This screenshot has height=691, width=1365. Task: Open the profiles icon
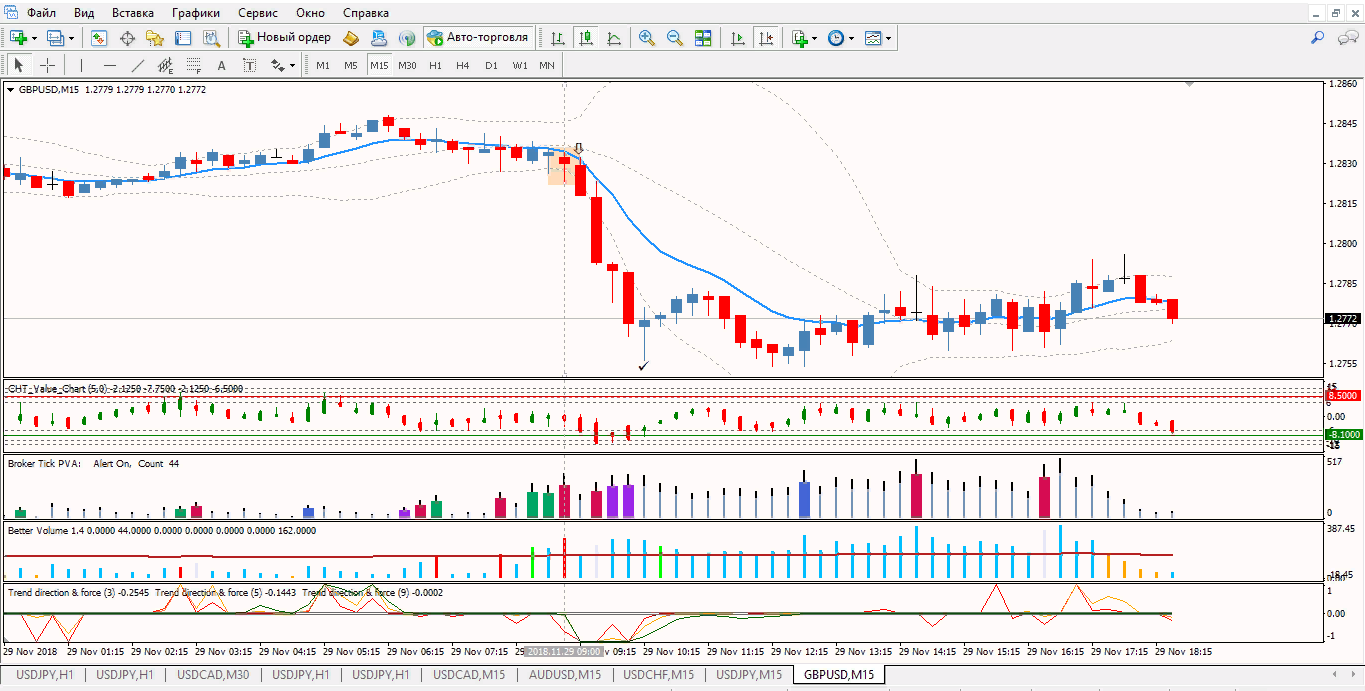pos(55,38)
